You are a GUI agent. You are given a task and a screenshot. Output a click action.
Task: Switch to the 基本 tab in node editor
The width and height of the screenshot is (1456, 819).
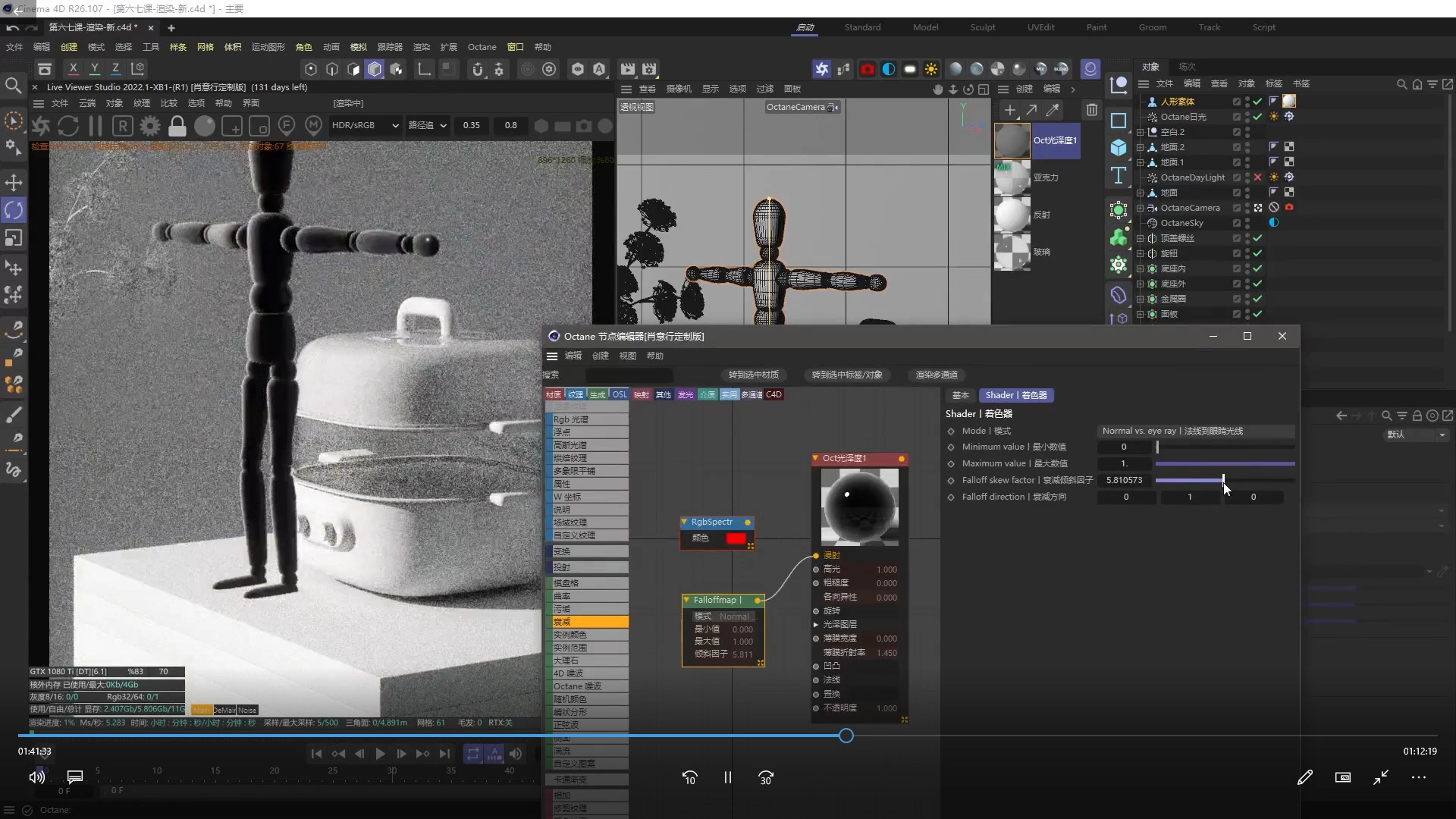960,395
